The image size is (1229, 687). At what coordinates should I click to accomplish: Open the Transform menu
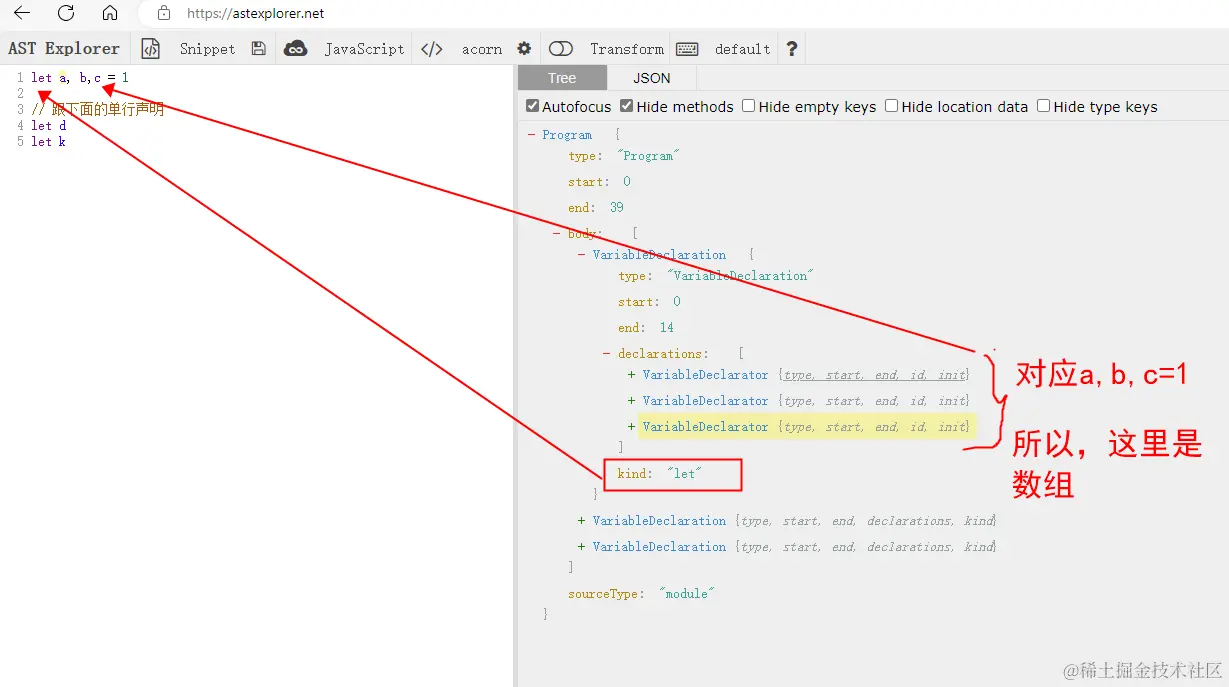[627, 49]
